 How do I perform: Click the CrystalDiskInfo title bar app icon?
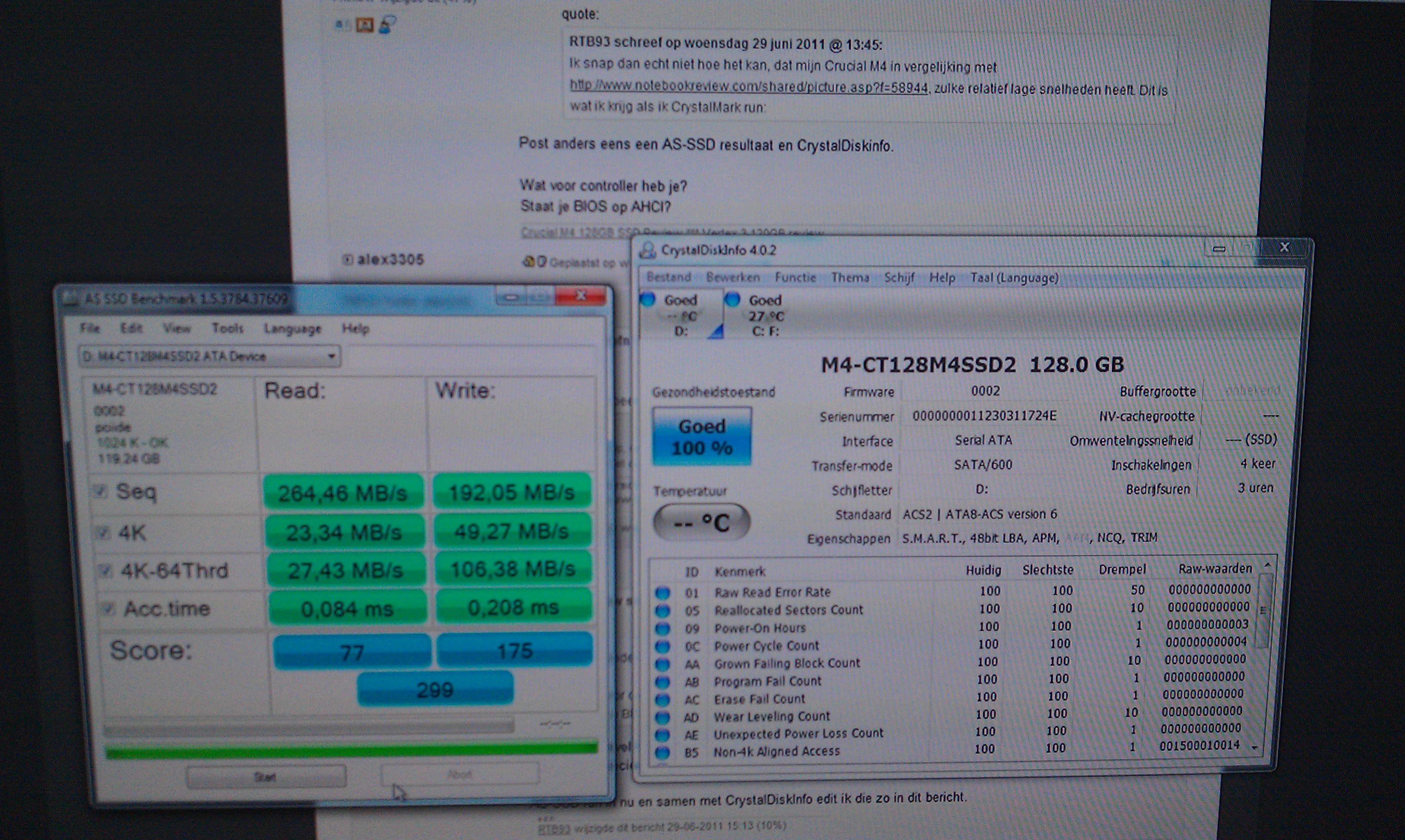tap(647, 250)
